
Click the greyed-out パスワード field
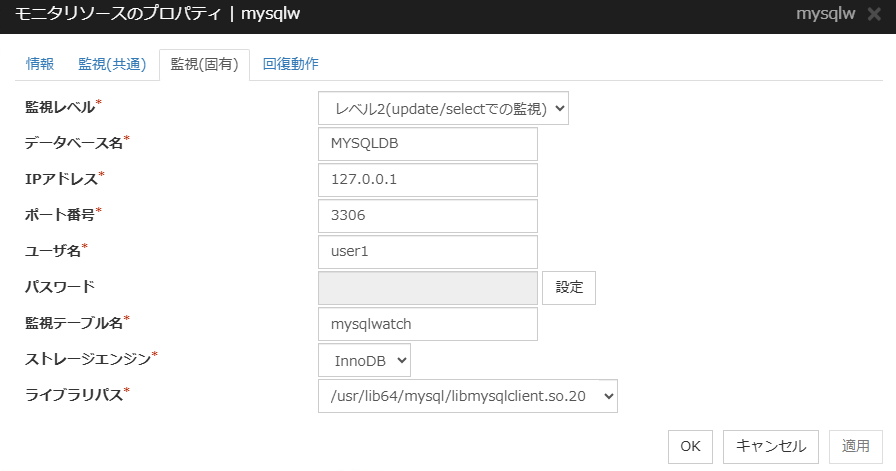427,288
